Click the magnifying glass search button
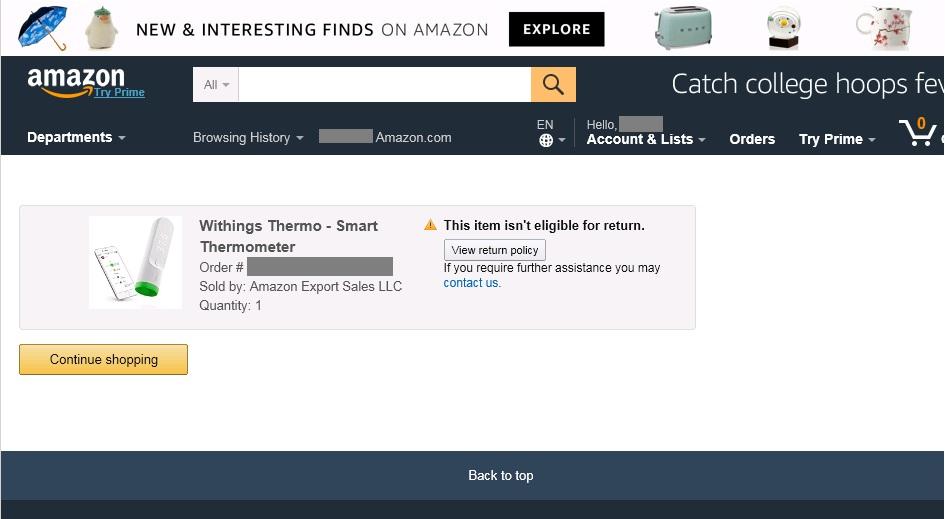This screenshot has width=945, height=519. pyautogui.click(x=553, y=84)
